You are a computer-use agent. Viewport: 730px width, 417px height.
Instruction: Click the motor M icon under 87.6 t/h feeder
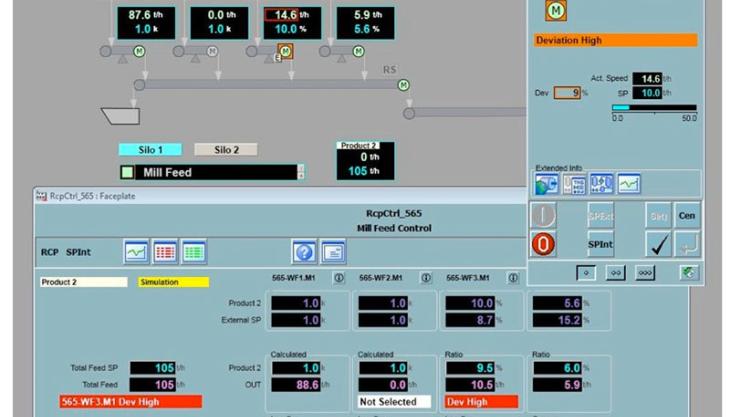pos(139,51)
